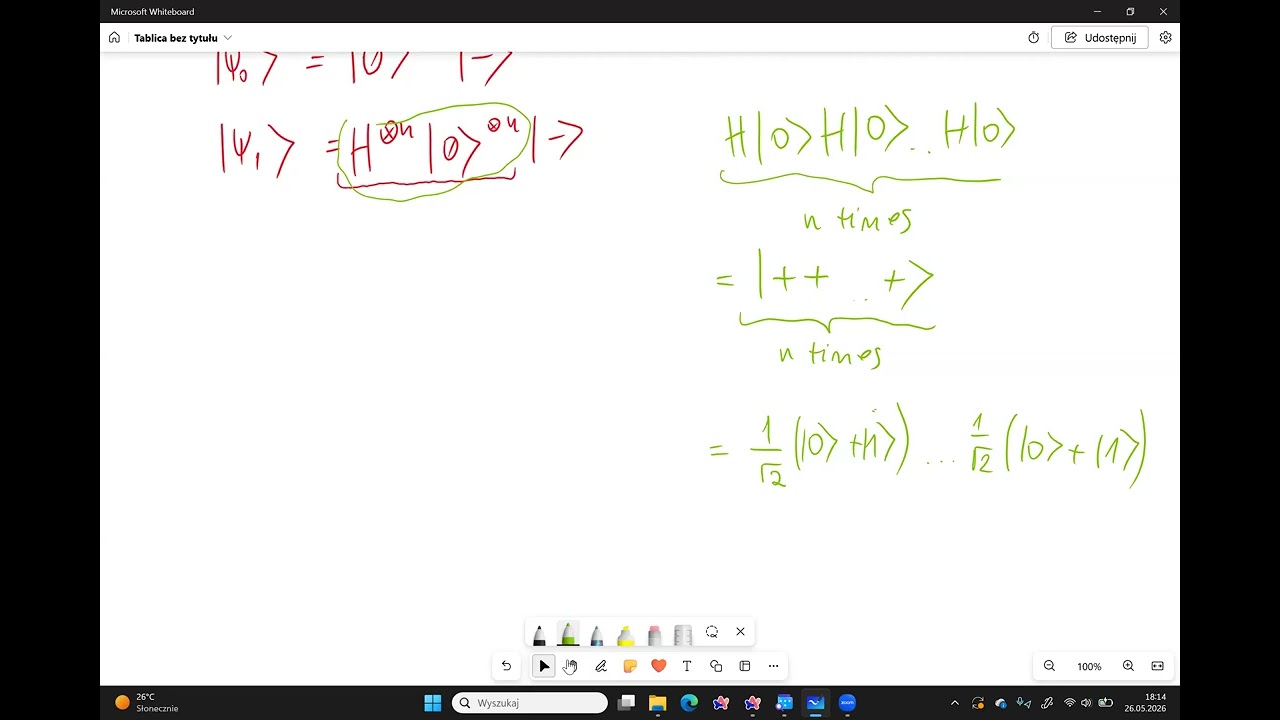Screen dimensions: 1280x720
Task: Open the inking pen toolbar button
Action: click(601, 666)
